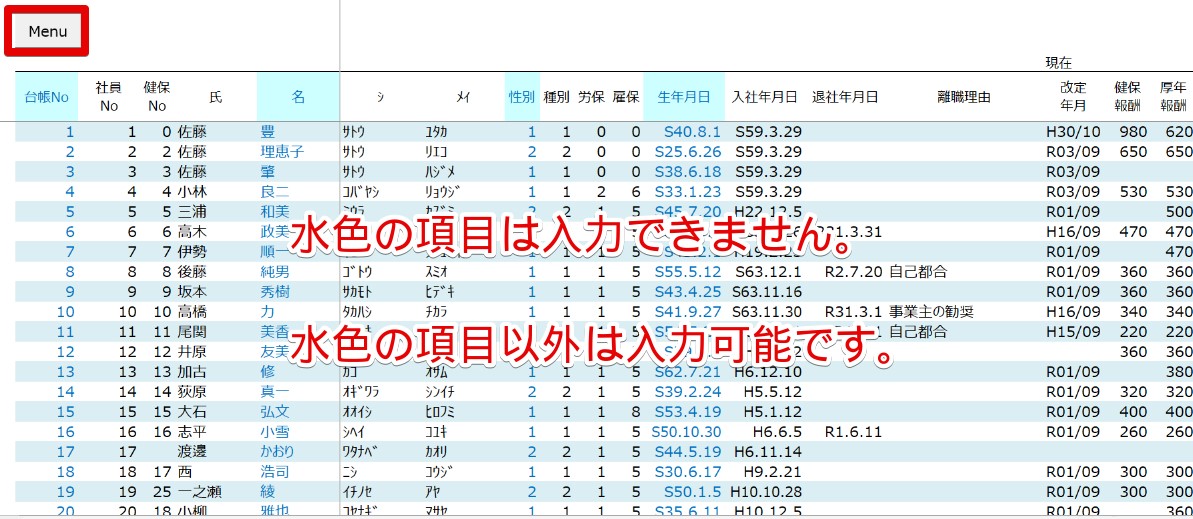Click birth date S53.4.19

(x=688, y=412)
